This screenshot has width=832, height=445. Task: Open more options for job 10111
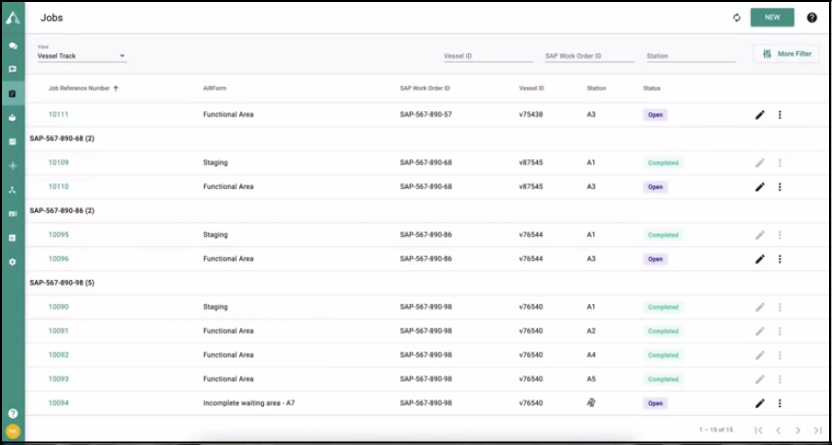[x=779, y=115]
